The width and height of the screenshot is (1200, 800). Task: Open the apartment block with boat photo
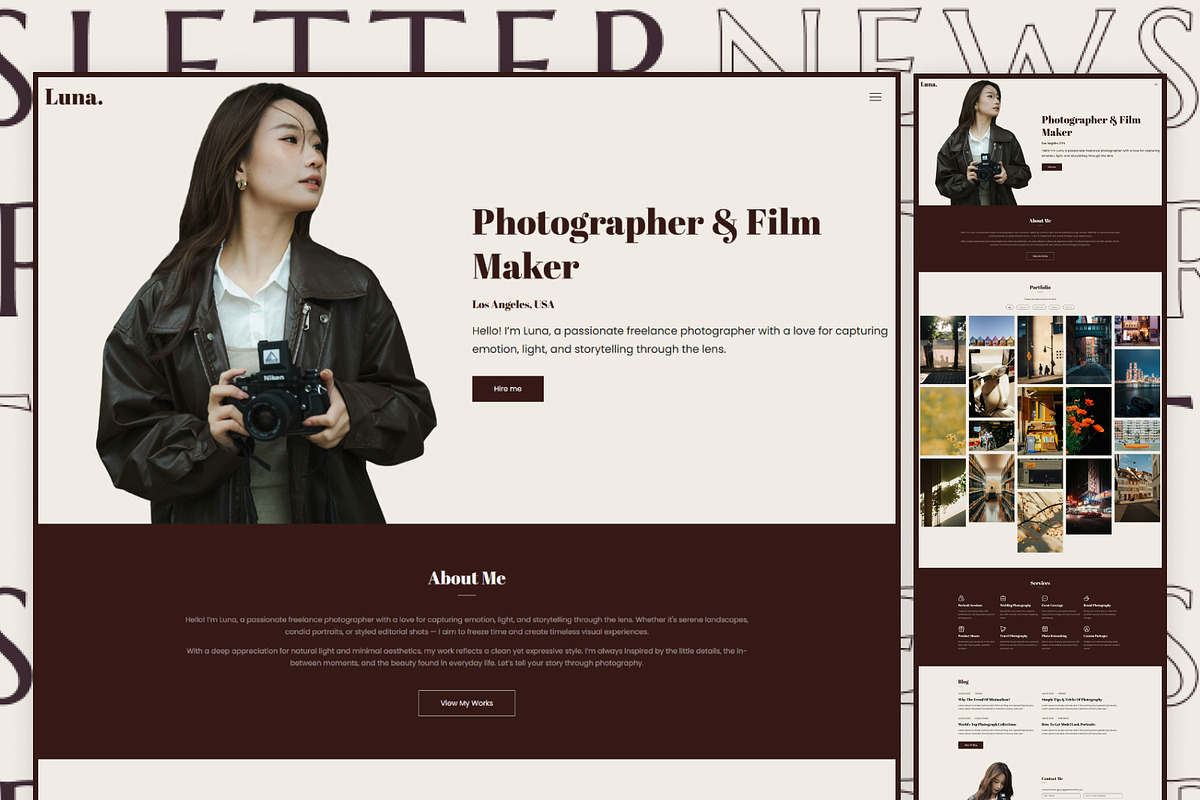click(x=1137, y=436)
